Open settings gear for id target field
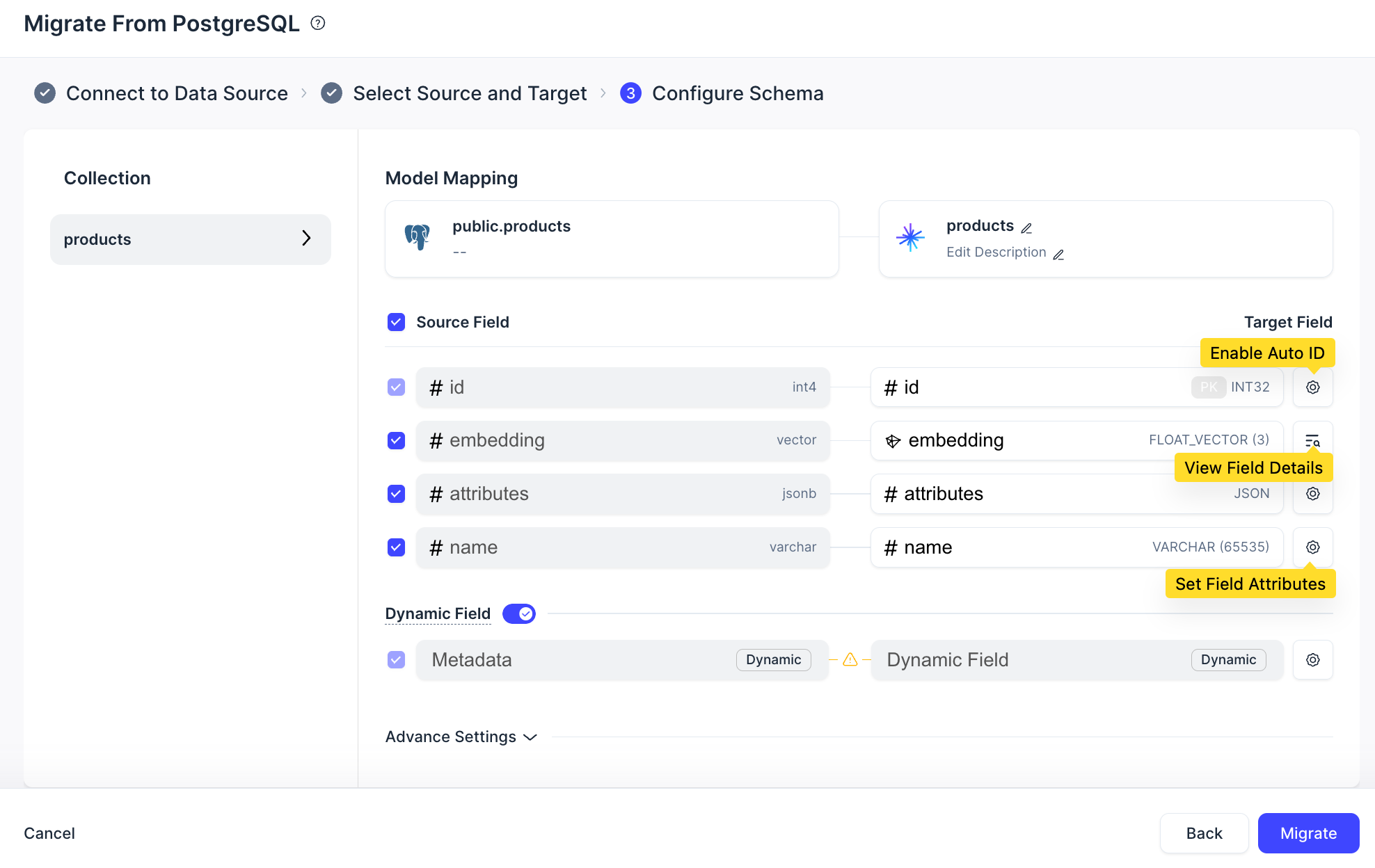The width and height of the screenshot is (1375, 868). [x=1313, y=387]
